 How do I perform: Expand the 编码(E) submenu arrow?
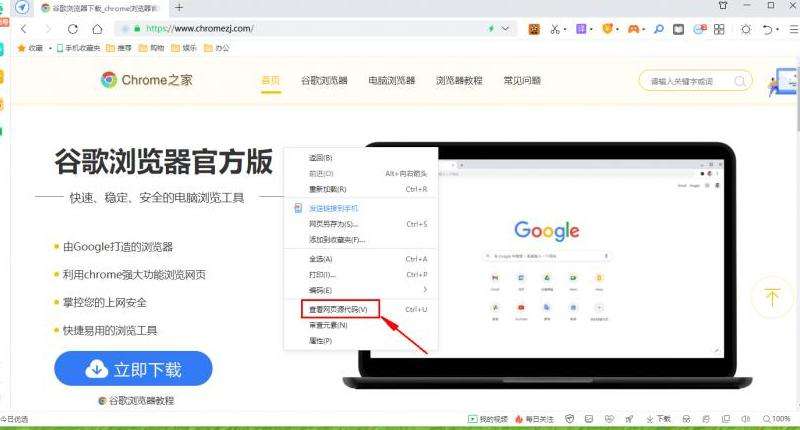425,290
